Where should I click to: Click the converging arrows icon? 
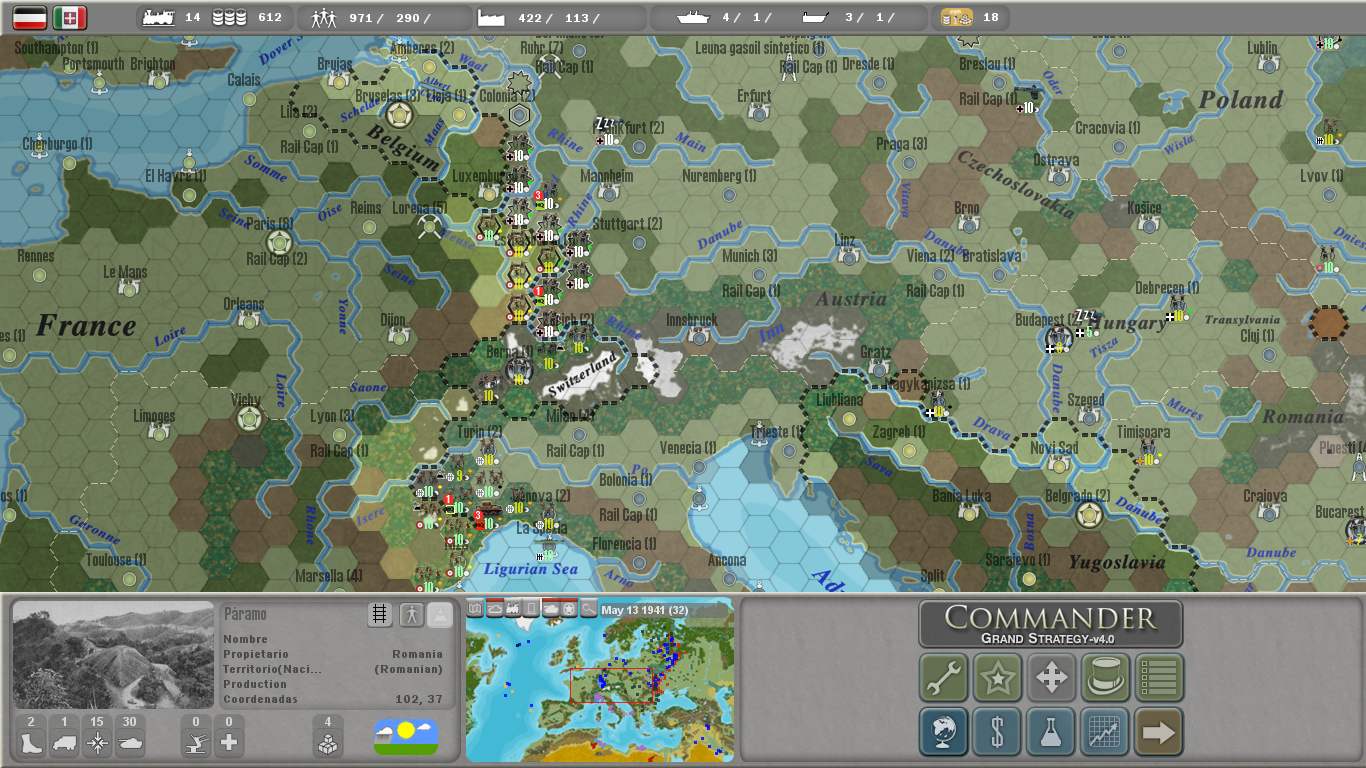[x=97, y=743]
